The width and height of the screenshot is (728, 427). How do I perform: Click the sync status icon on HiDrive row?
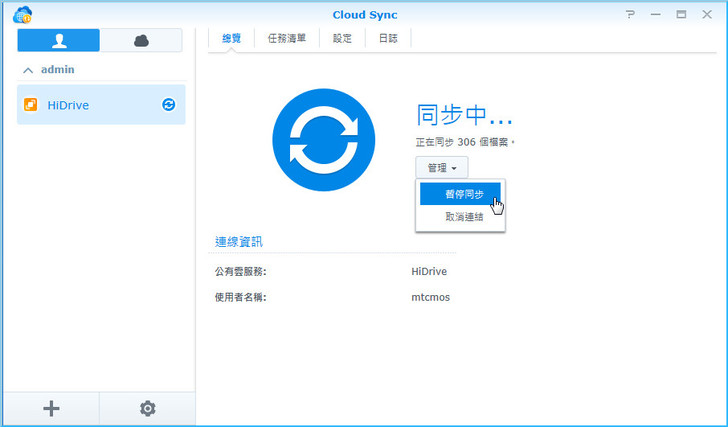(169, 105)
